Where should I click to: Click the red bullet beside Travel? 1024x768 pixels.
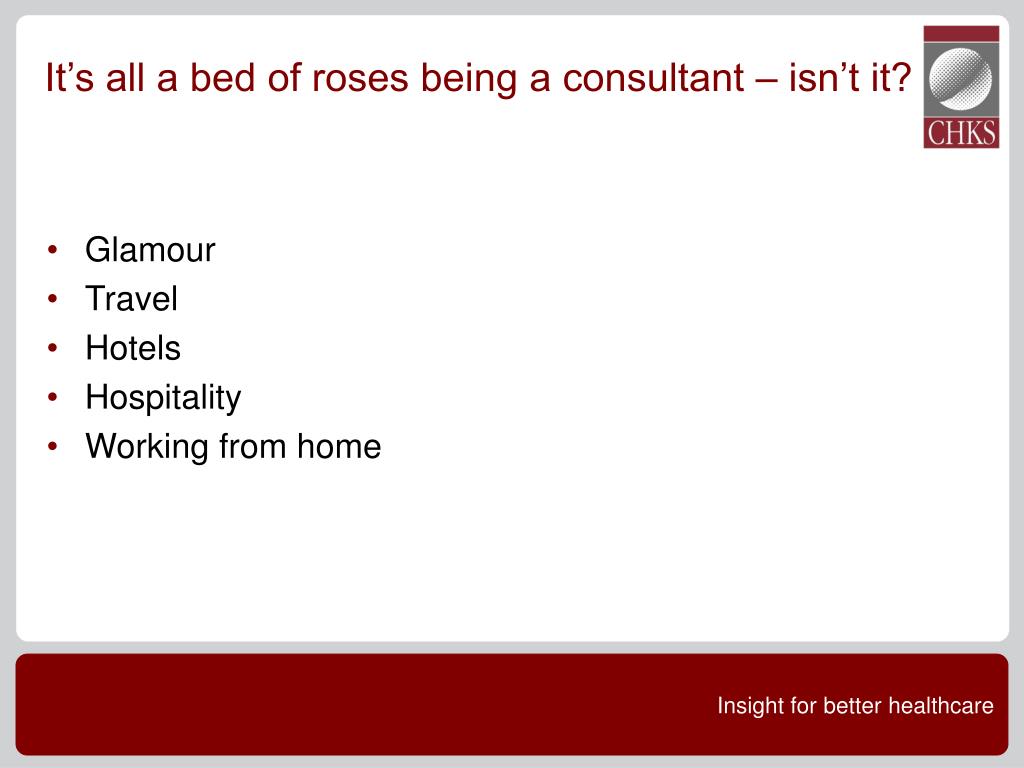click(53, 298)
